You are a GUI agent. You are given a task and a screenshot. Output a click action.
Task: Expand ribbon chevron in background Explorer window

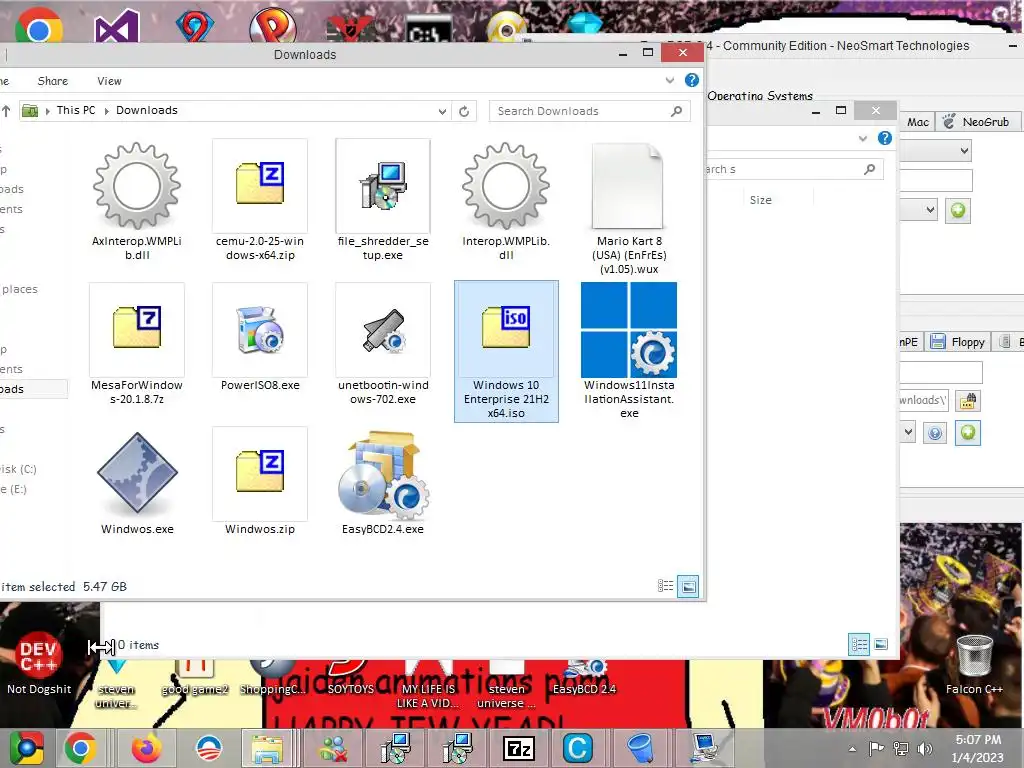click(x=863, y=138)
